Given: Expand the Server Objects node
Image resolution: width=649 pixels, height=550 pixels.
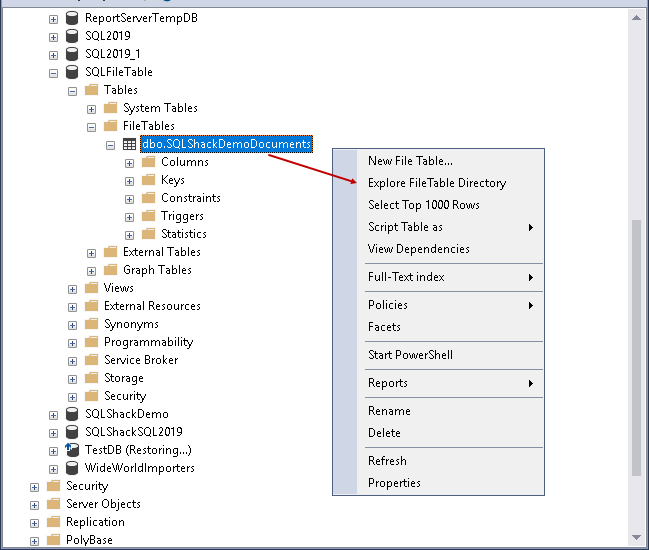Looking at the screenshot, I should coord(35,504).
